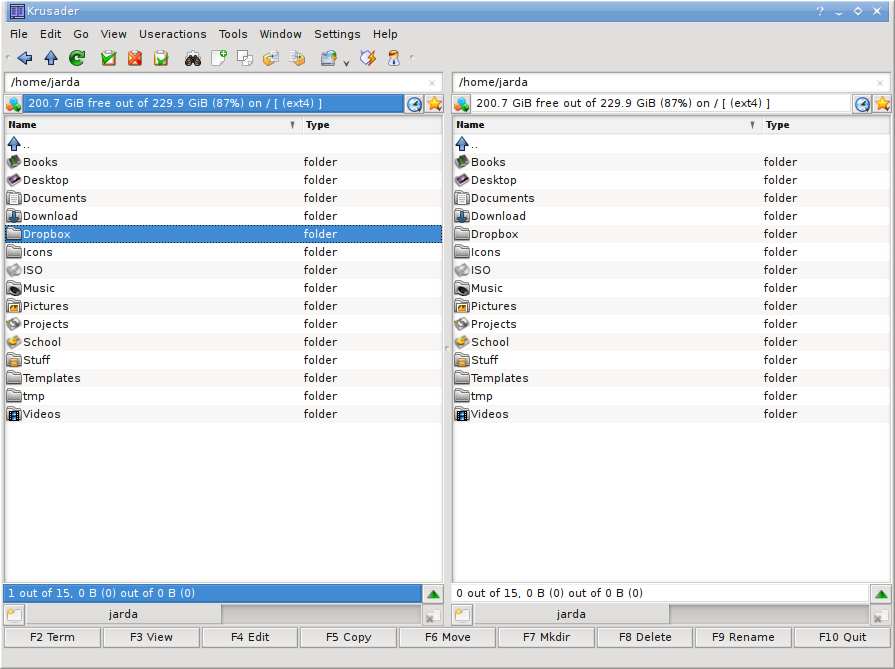Select the Videos folder icon in the right panel

462,414
